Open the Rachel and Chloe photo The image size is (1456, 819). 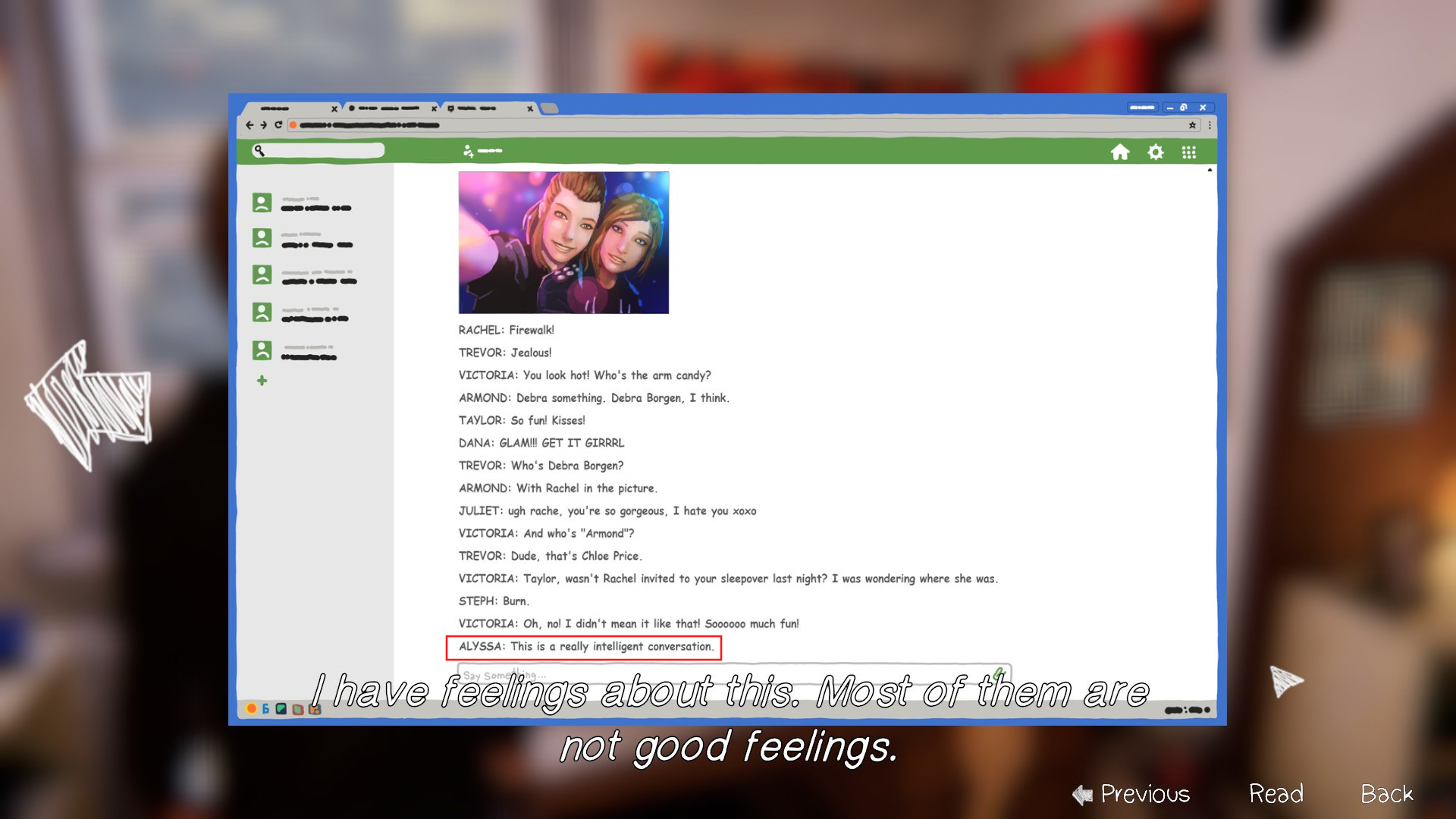(x=563, y=243)
